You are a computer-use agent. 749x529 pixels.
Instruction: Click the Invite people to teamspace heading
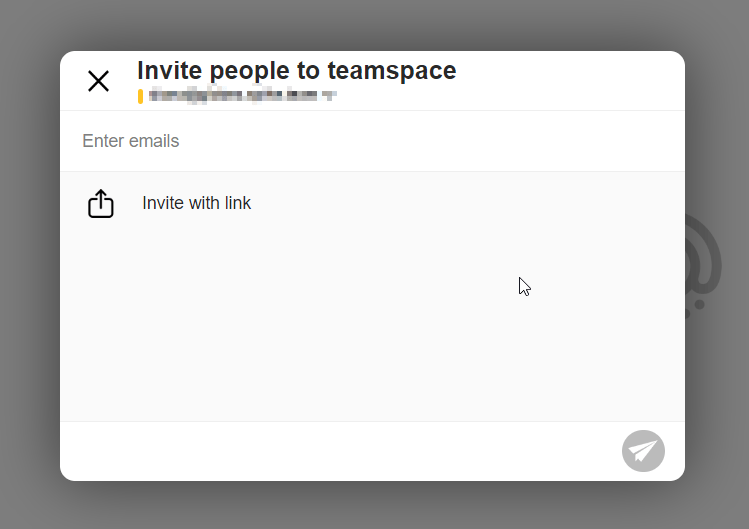(x=296, y=71)
